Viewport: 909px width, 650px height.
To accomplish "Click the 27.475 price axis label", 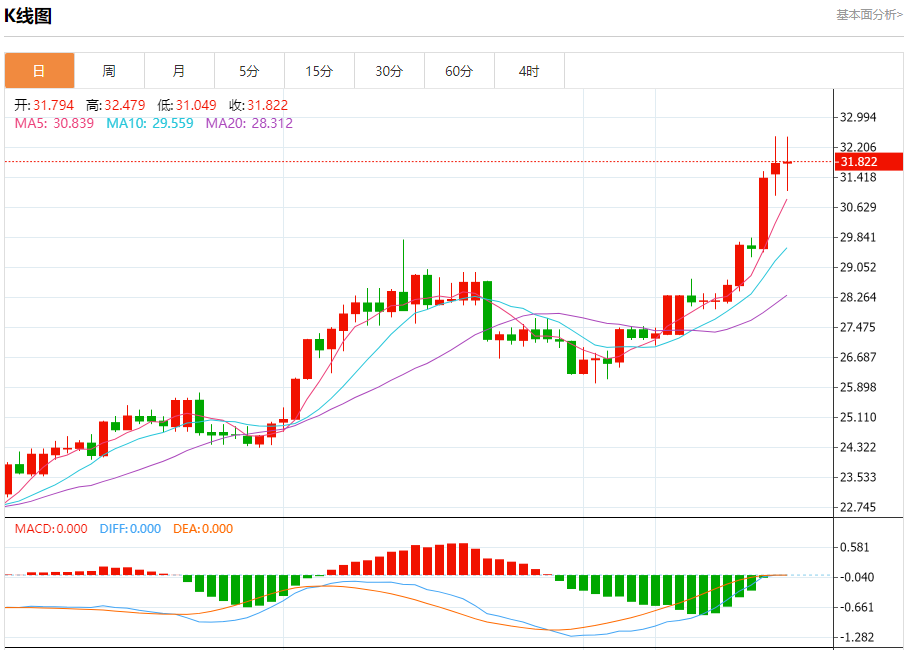I will pos(858,327).
